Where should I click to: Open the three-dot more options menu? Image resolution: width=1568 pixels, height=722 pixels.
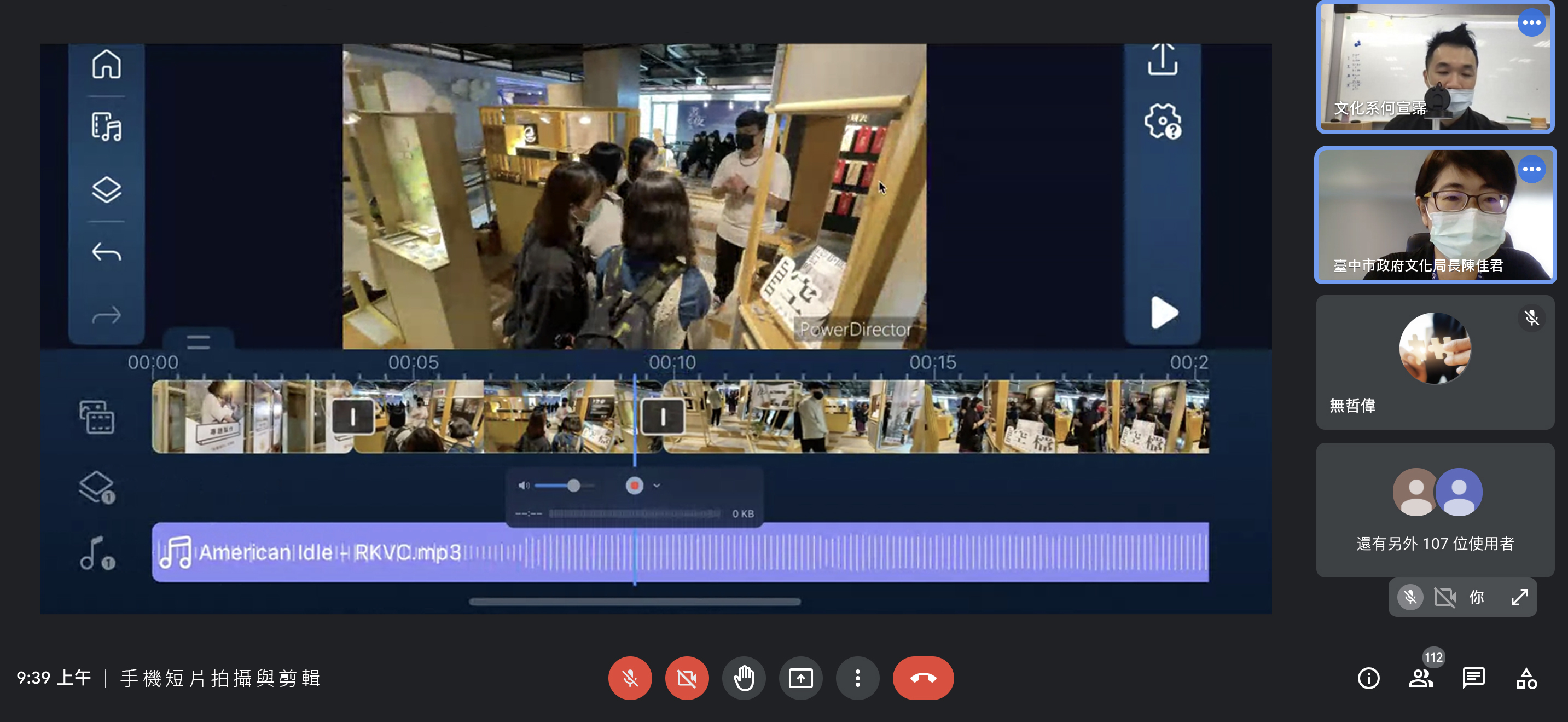click(x=857, y=678)
